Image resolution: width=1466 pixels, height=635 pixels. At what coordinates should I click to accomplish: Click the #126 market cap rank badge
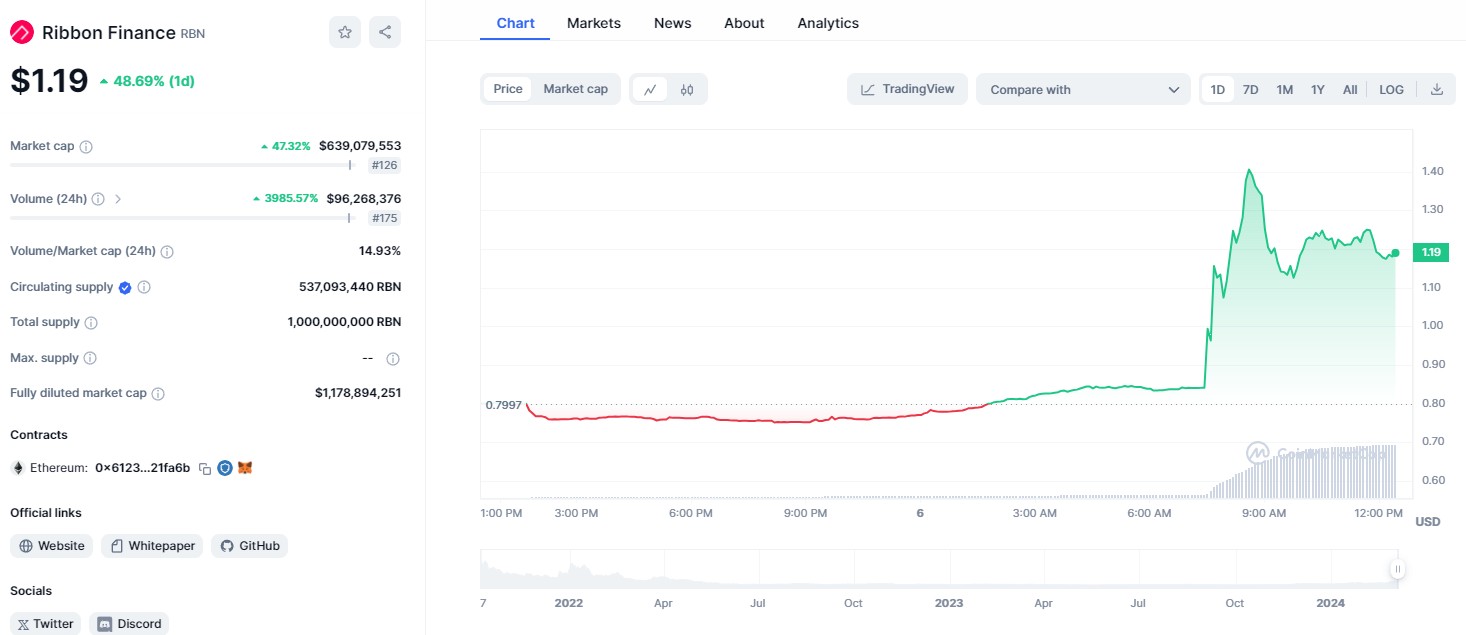(x=384, y=165)
